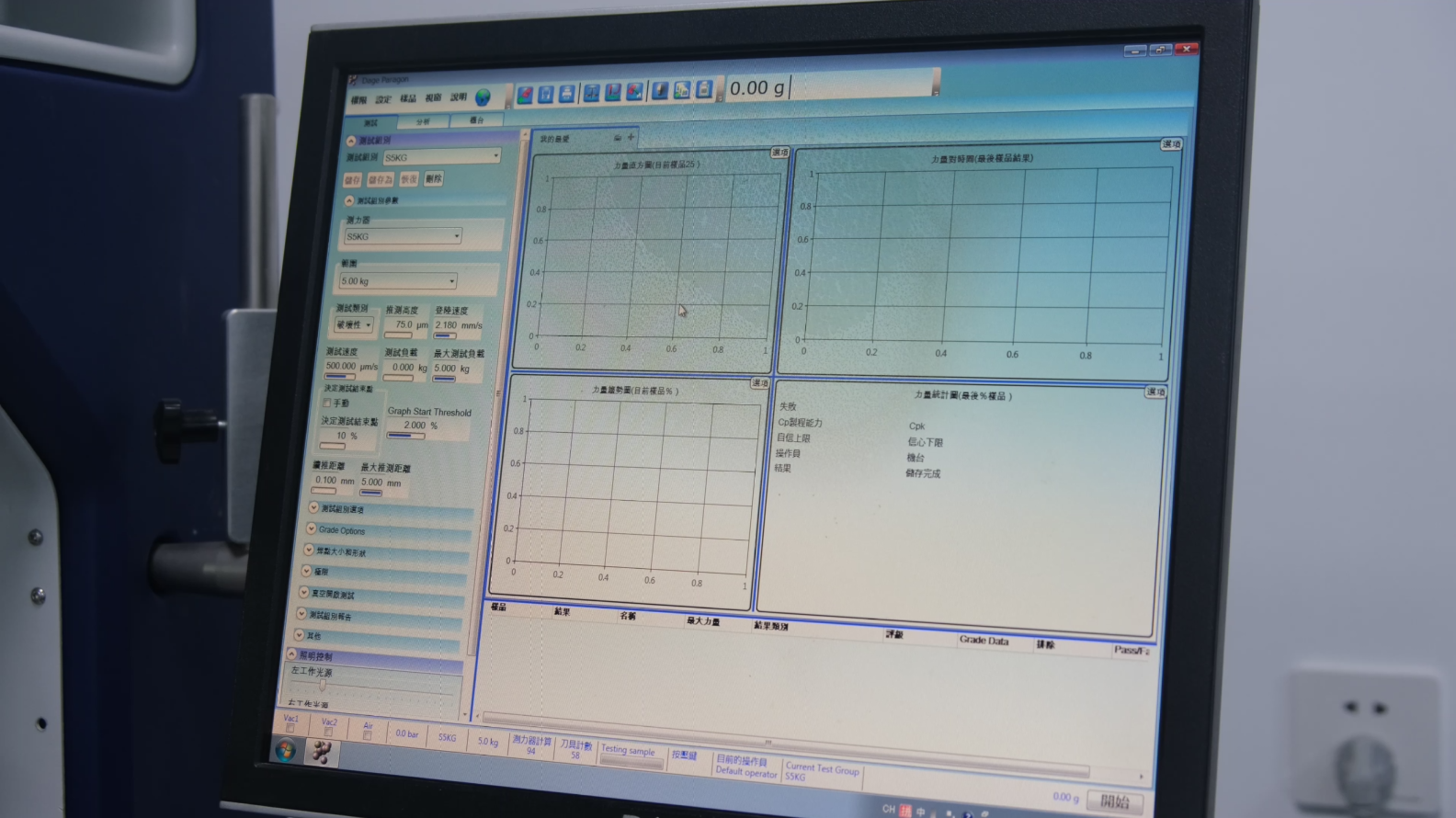The width and height of the screenshot is (1456, 818).
Task: Toggle the Air checkbox in status bar
Action: 367,735
